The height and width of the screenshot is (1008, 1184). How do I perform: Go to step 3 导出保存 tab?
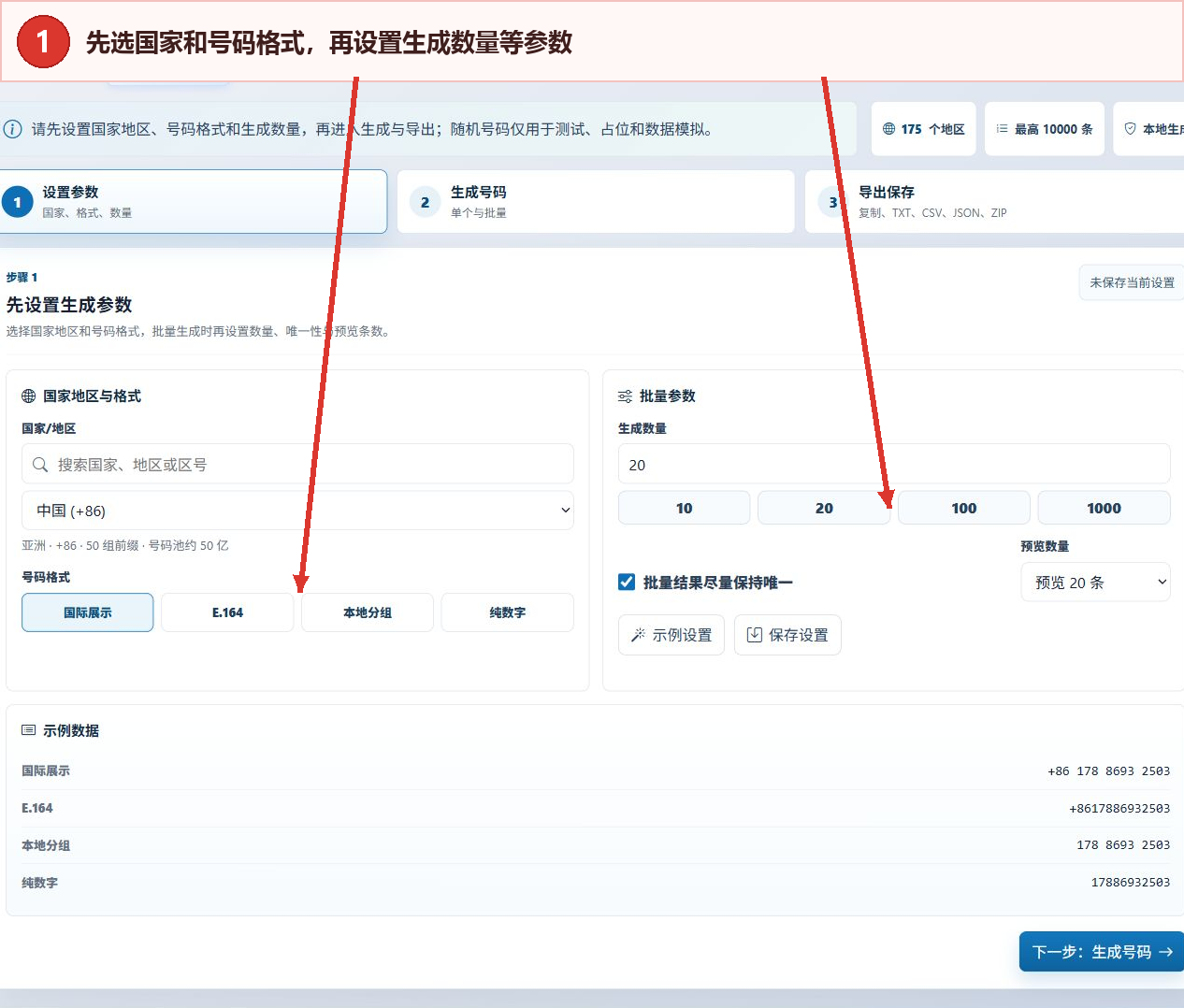click(x=994, y=201)
